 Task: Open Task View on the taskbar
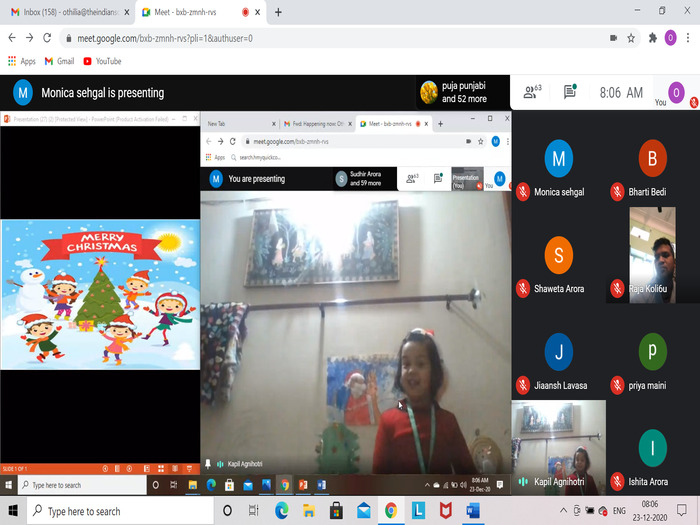click(254, 510)
